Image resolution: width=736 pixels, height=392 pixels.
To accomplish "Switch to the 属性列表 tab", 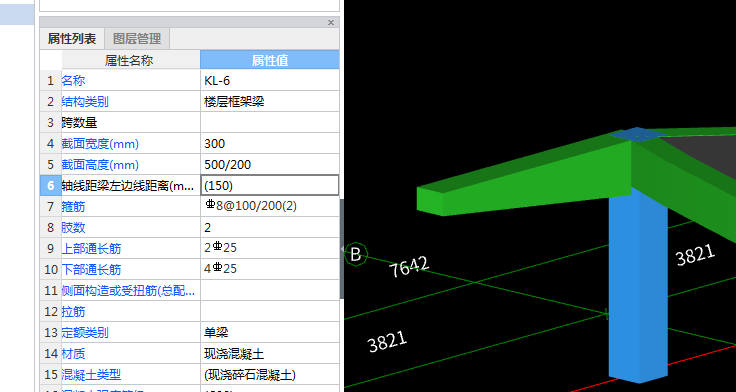I will coord(72,38).
